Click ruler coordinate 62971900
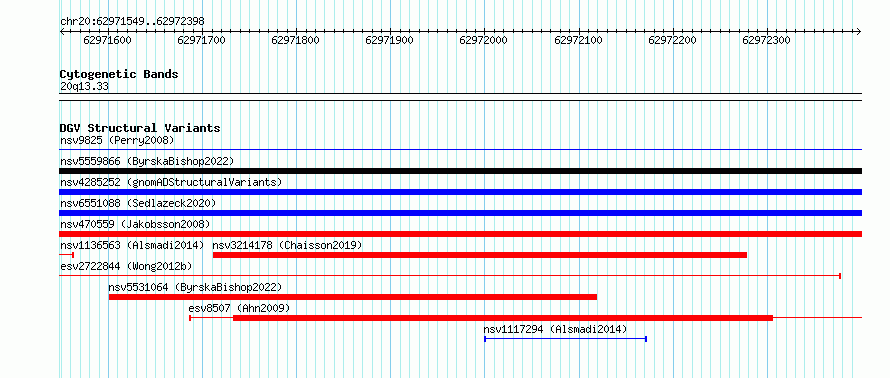Viewport: 890px width, 378px height. tap(389, 41)
